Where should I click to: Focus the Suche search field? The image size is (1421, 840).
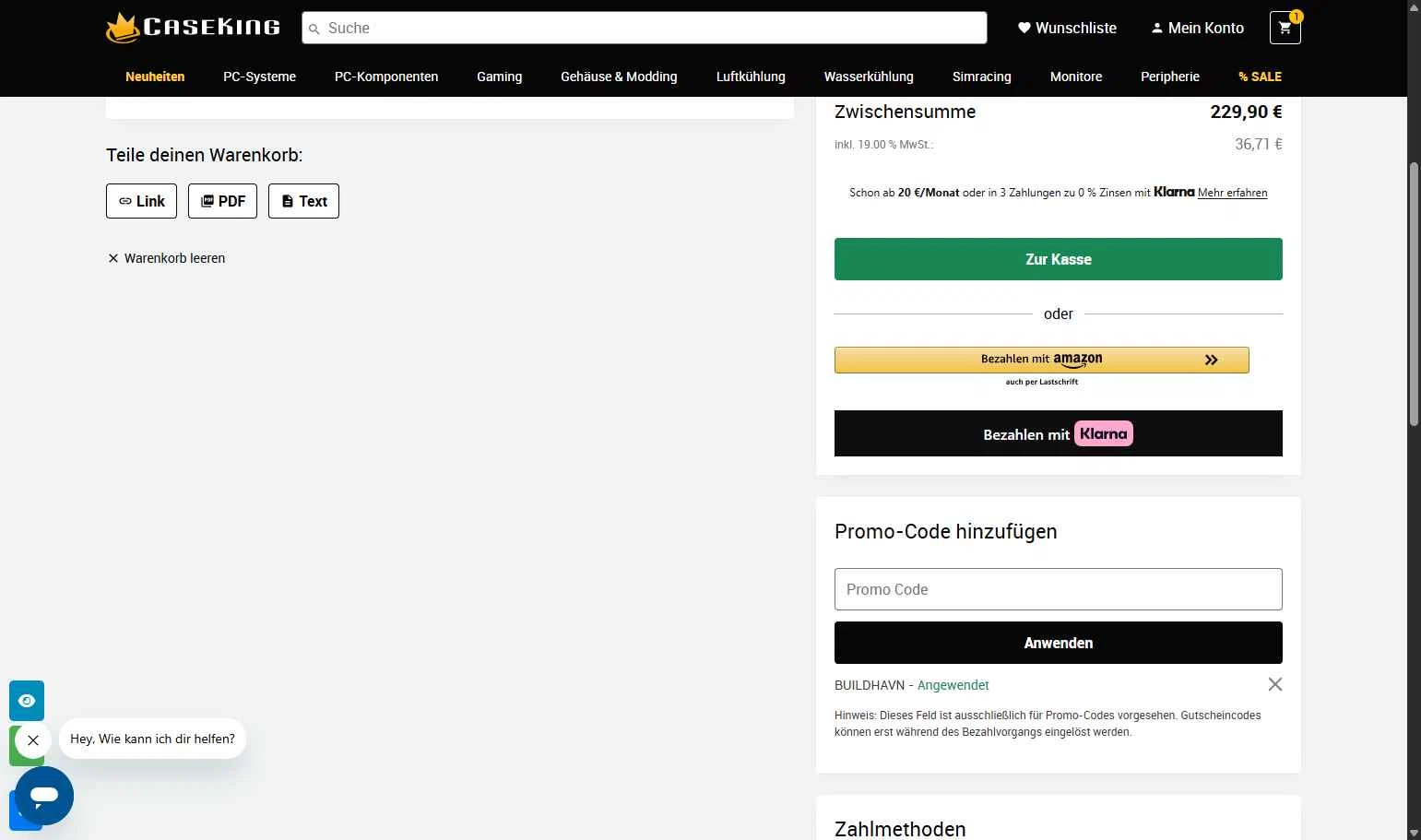644,28
